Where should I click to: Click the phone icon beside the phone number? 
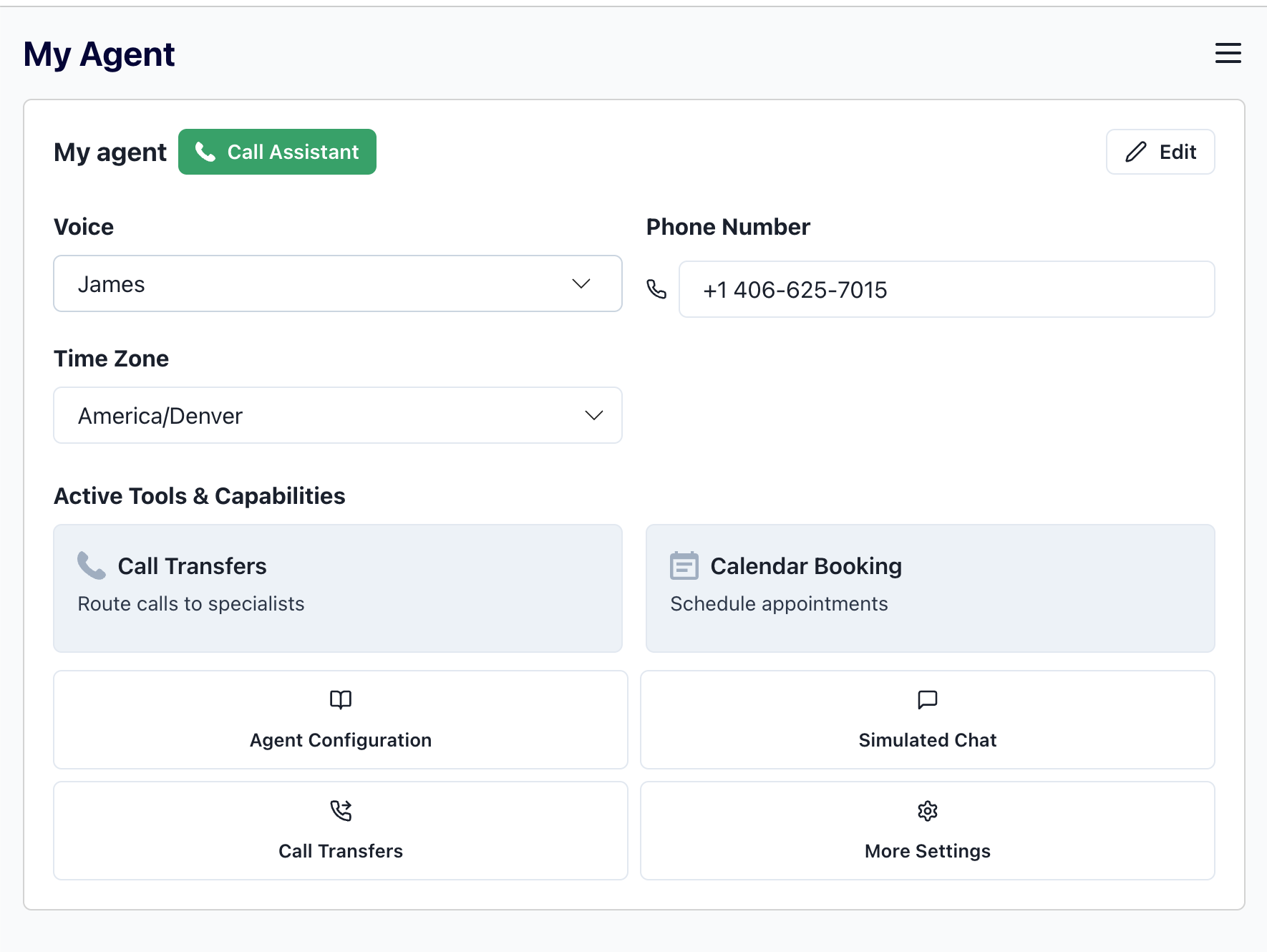click(656, 289)
